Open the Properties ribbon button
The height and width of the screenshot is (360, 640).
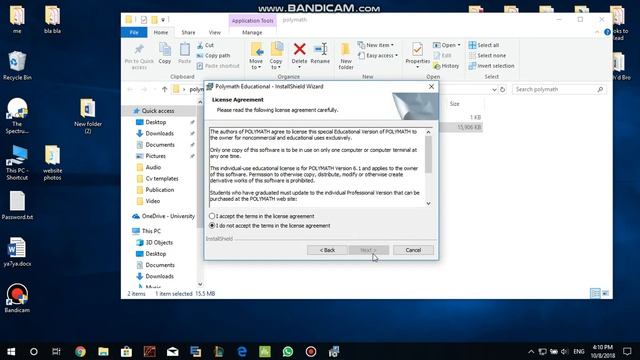pos(418,54)
